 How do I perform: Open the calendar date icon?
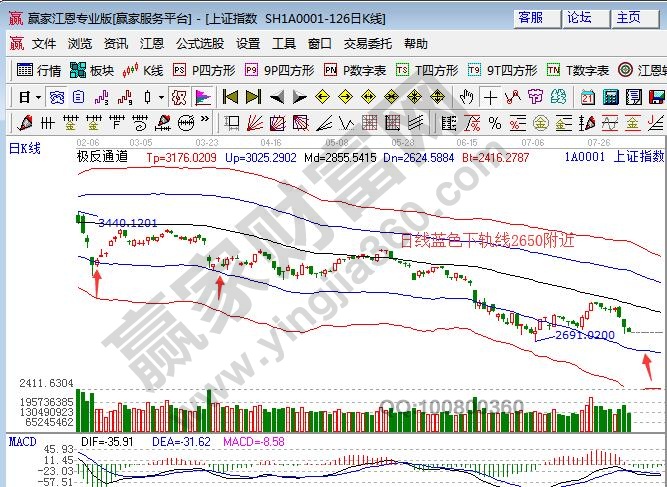pyautogui.click(x=588, y=97)
